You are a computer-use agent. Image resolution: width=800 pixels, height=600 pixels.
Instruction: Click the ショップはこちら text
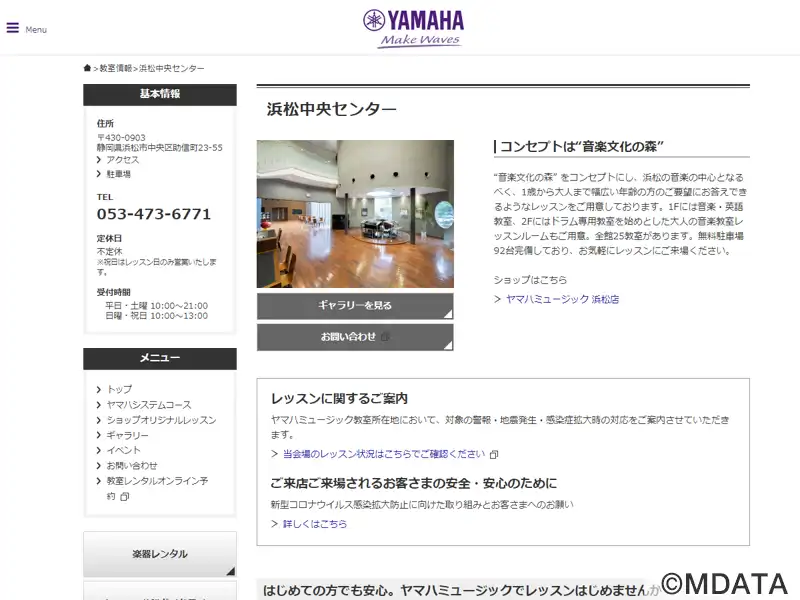coord(530,280)
